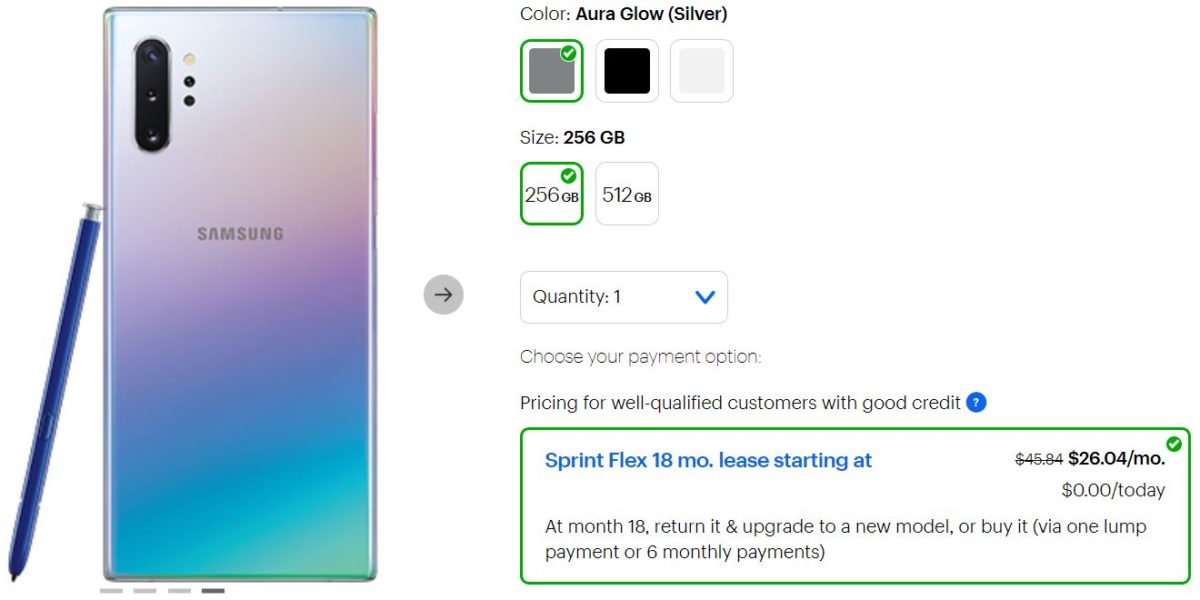The width and height of the screenshot is (1200, 600).
Task: Open the help tooltip about pricing for well-qualified customers
Action: (975, 403)
